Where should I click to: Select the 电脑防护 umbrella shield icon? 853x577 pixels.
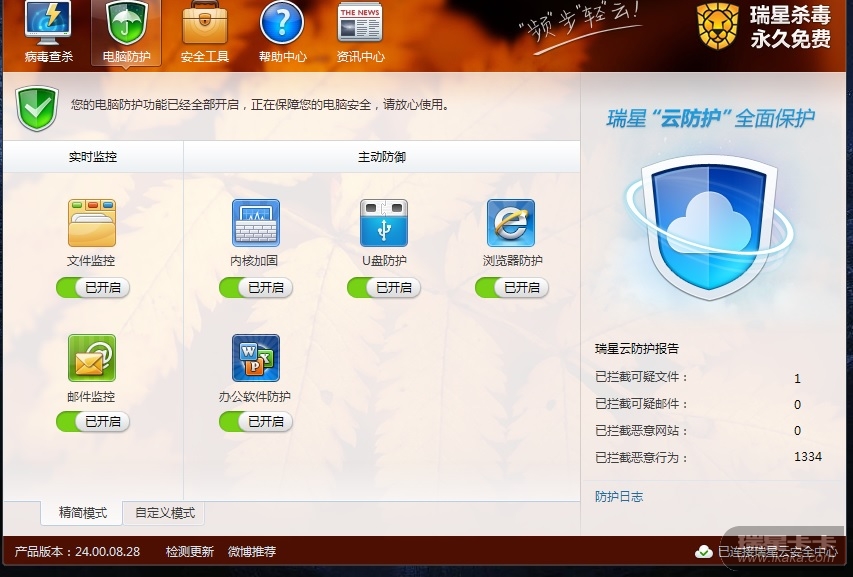coord(127,23)
